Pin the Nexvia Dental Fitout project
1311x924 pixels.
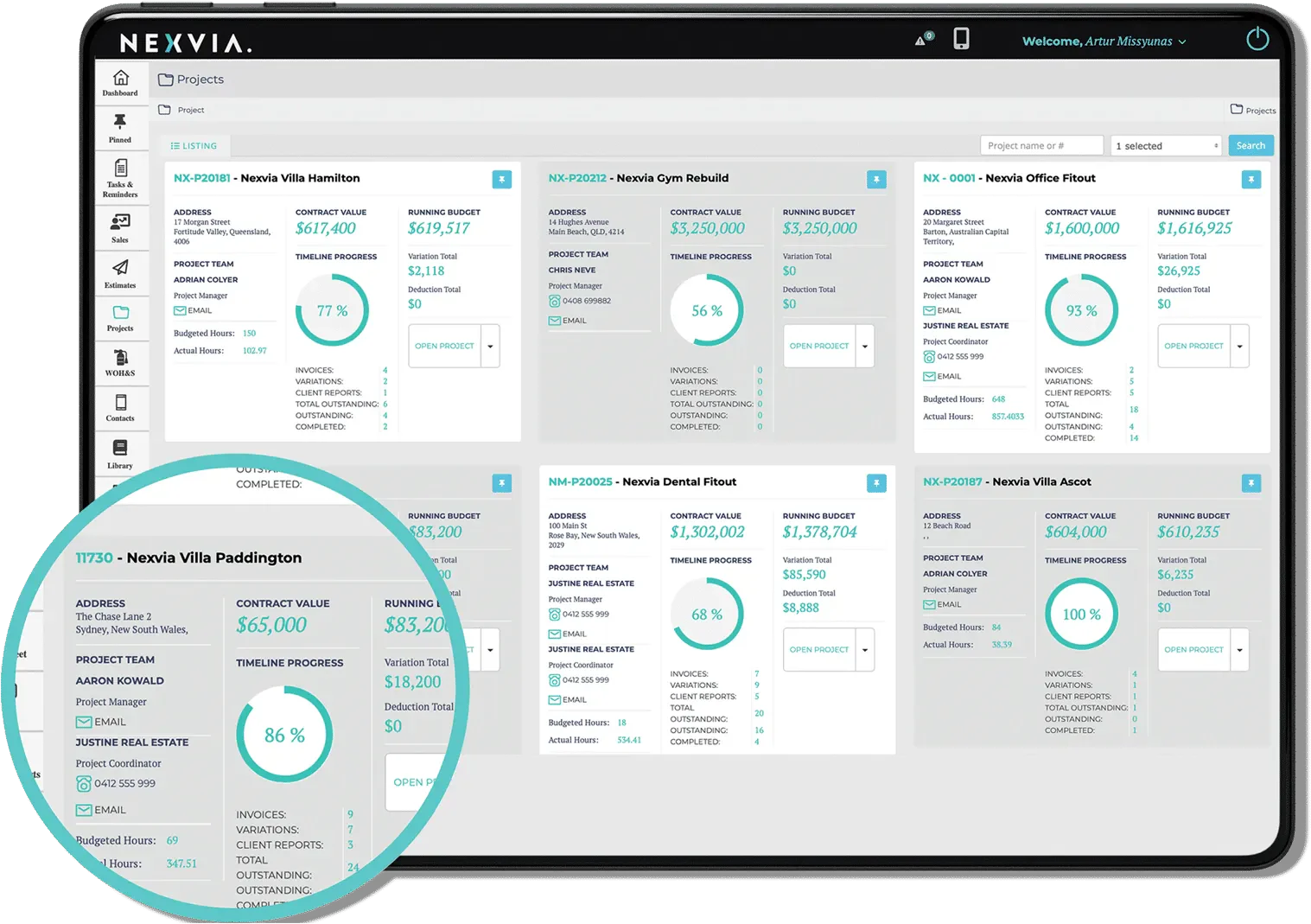876,483
